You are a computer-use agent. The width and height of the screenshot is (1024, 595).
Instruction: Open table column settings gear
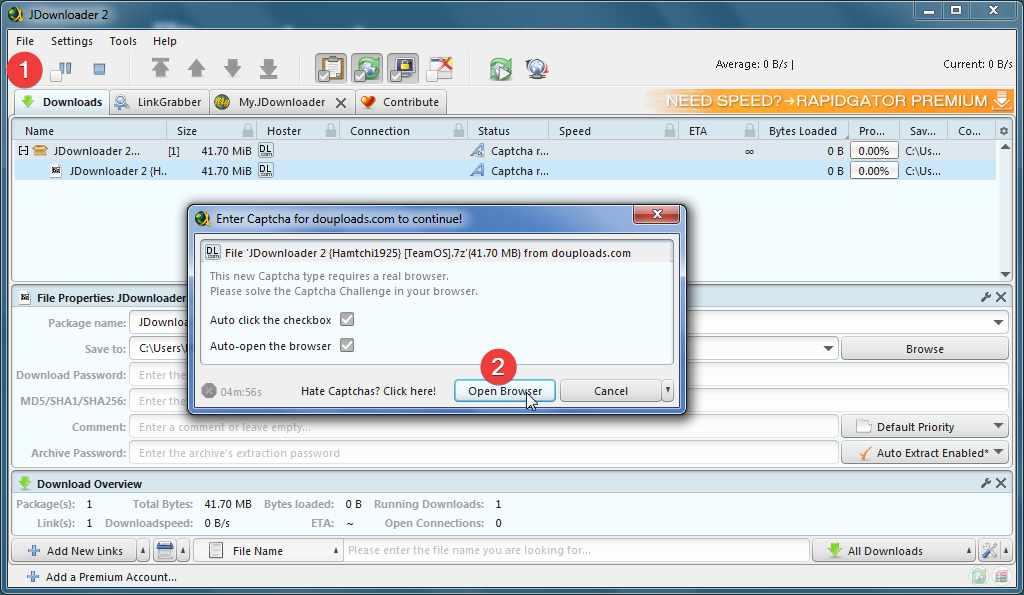[1004, 131]
